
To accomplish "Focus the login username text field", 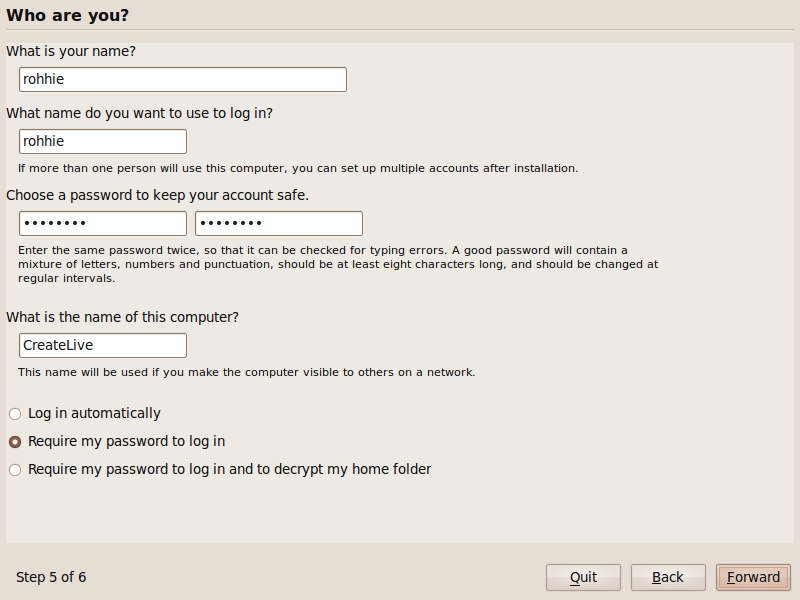I will (x=103, y=141).
